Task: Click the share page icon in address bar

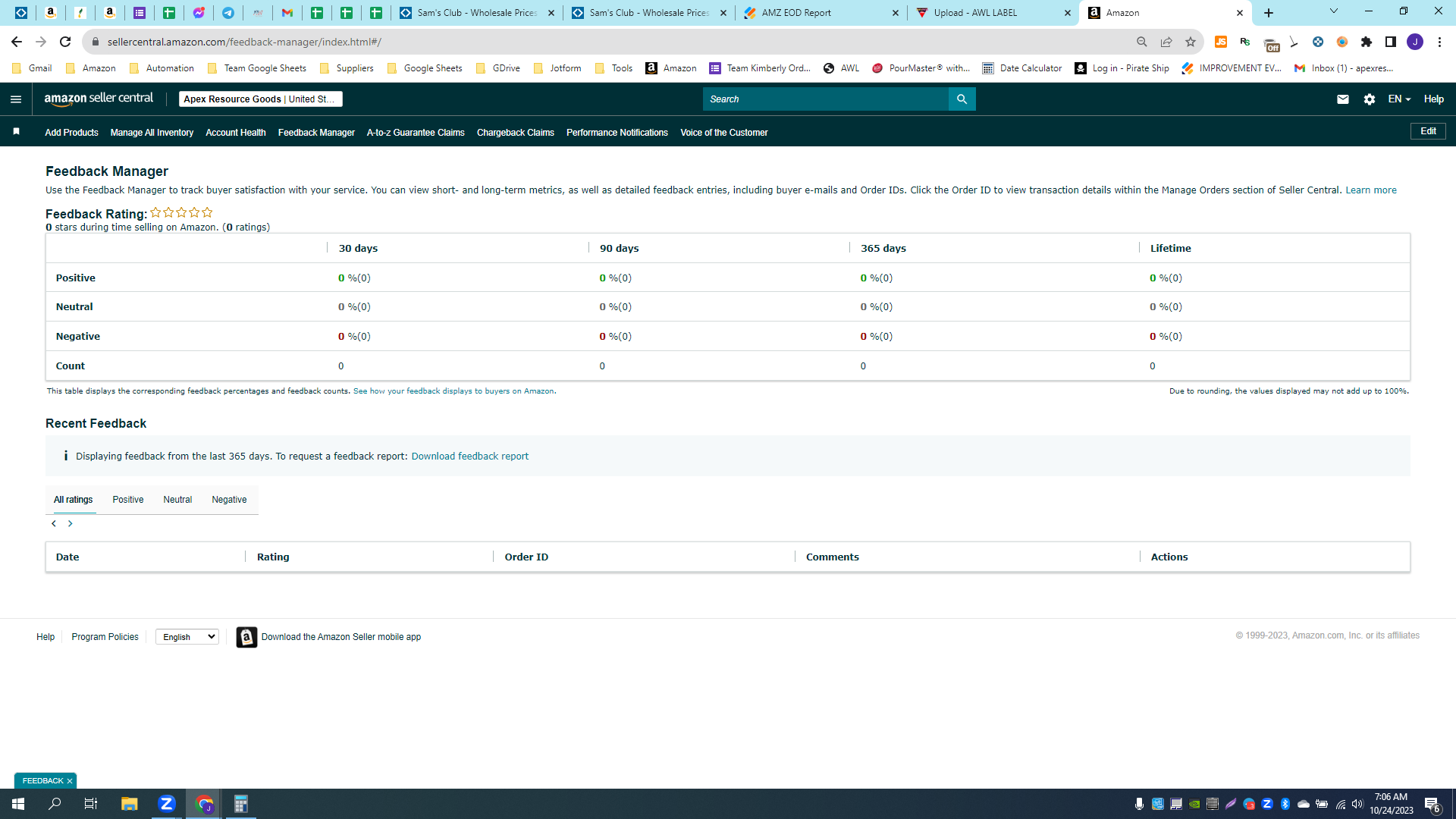Action: click(1166, 42)
